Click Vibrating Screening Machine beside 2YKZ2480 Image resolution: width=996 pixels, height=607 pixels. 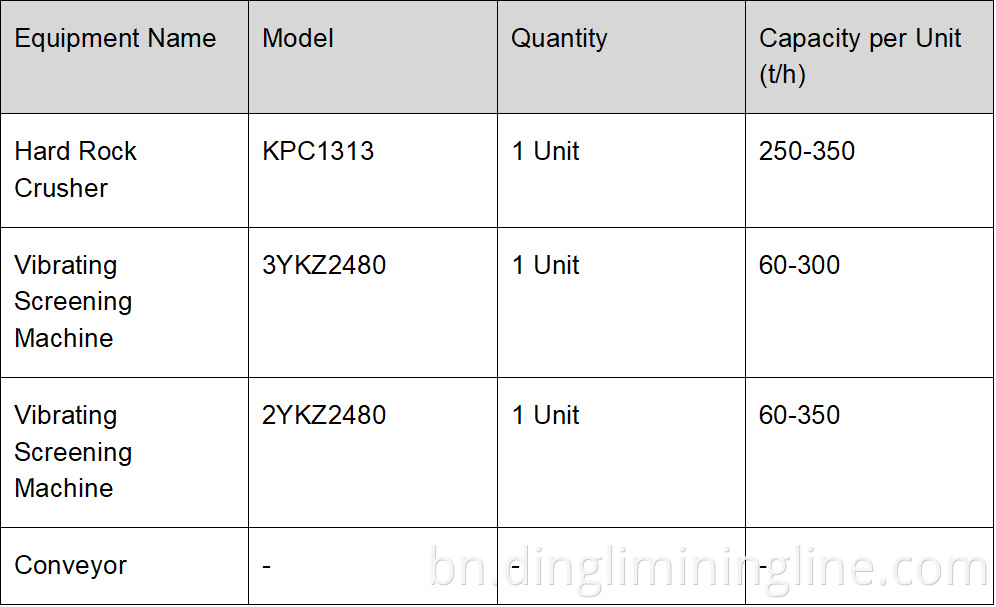pos(73,451)
